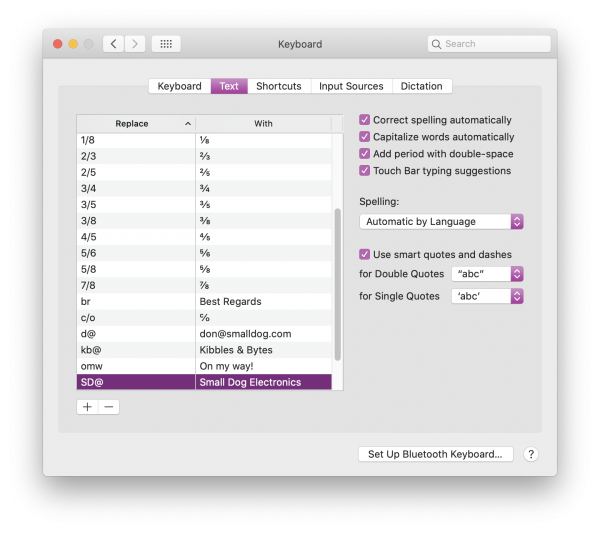Switch to the Input Sources tab

351,86
